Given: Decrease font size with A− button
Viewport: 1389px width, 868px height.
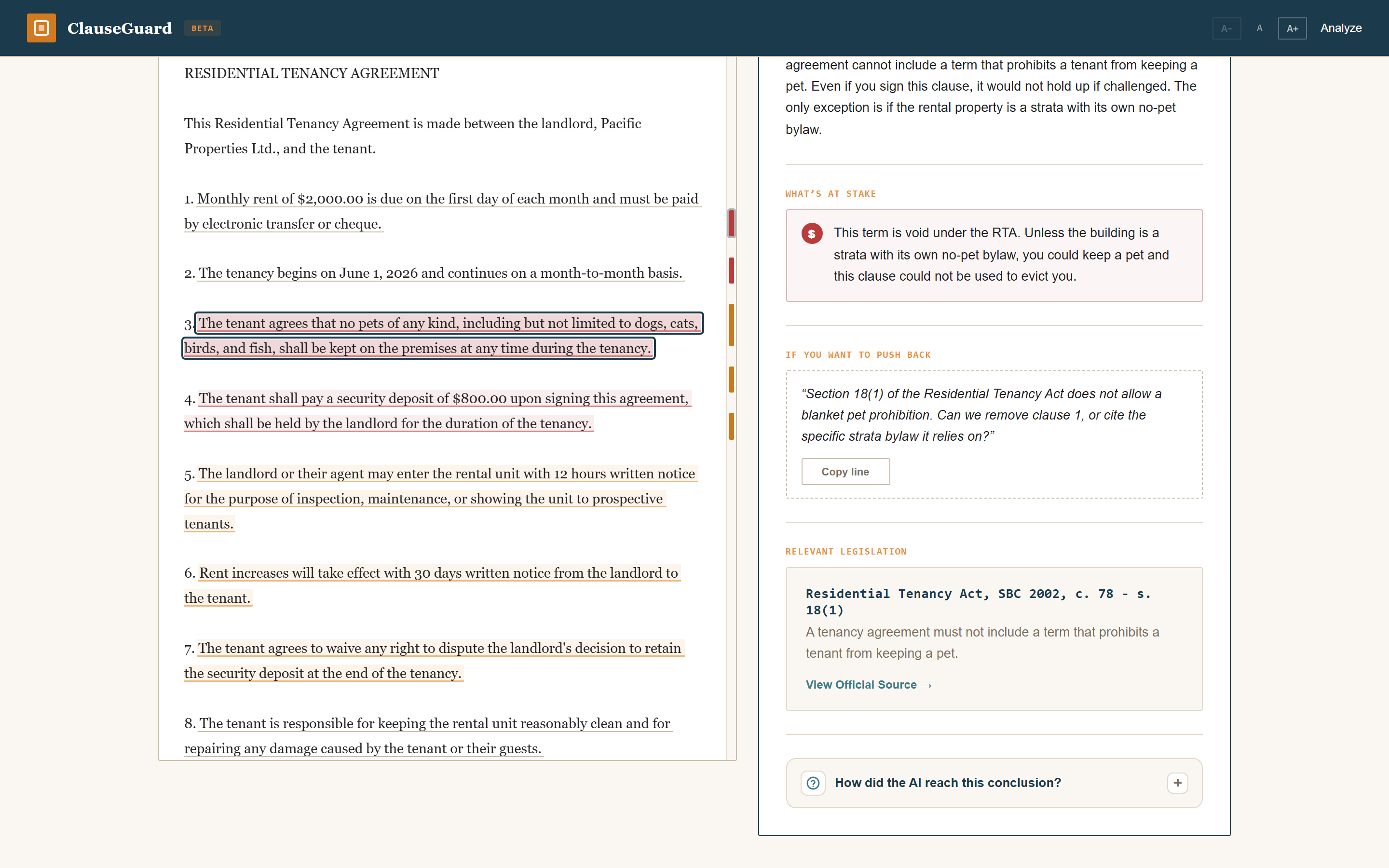Looking at the screenshot, I should coord(1226,28).
